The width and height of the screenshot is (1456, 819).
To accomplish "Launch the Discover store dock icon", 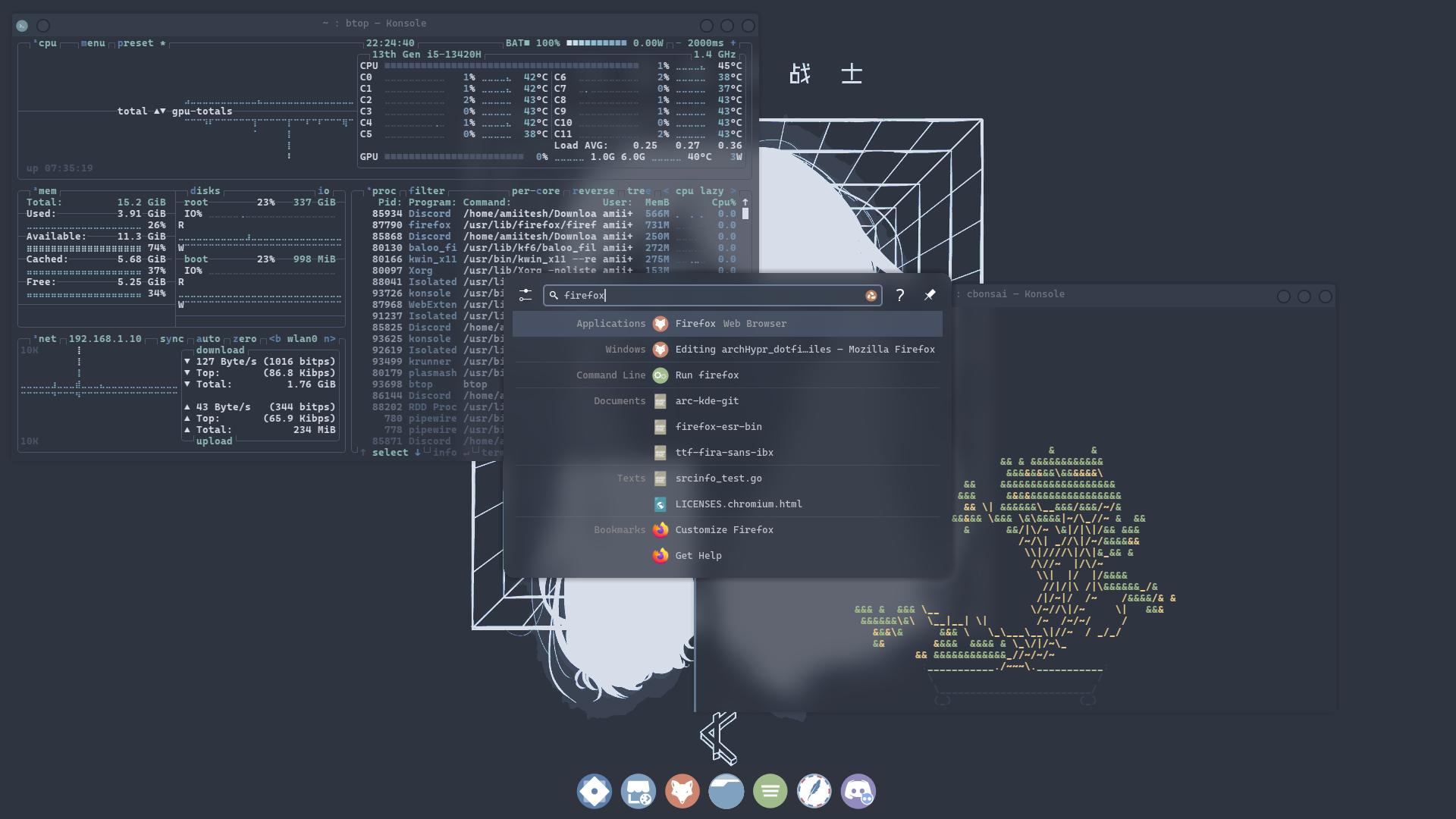I will (638, 792).
